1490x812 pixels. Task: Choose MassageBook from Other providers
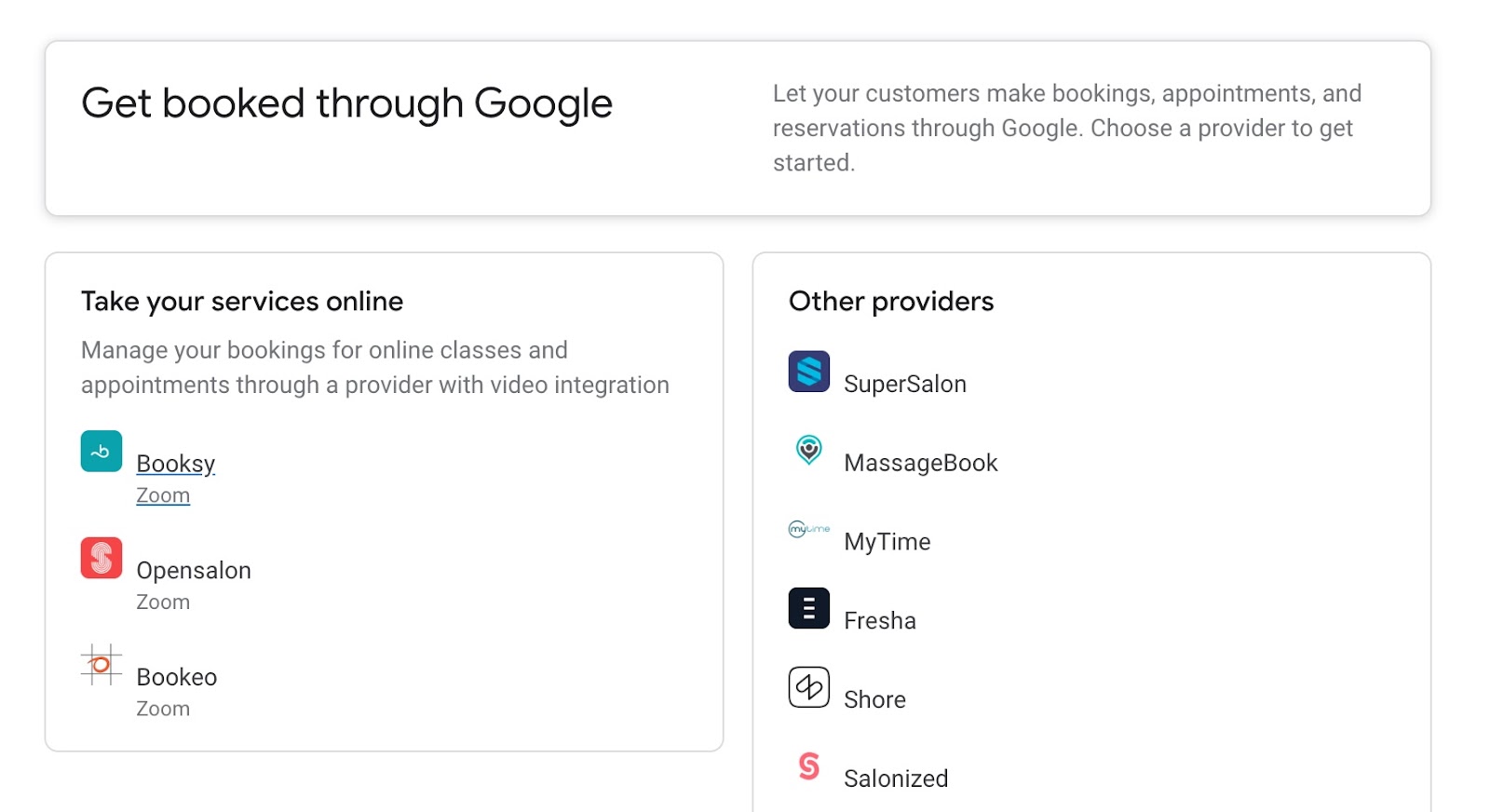click(x=921, y=463)
